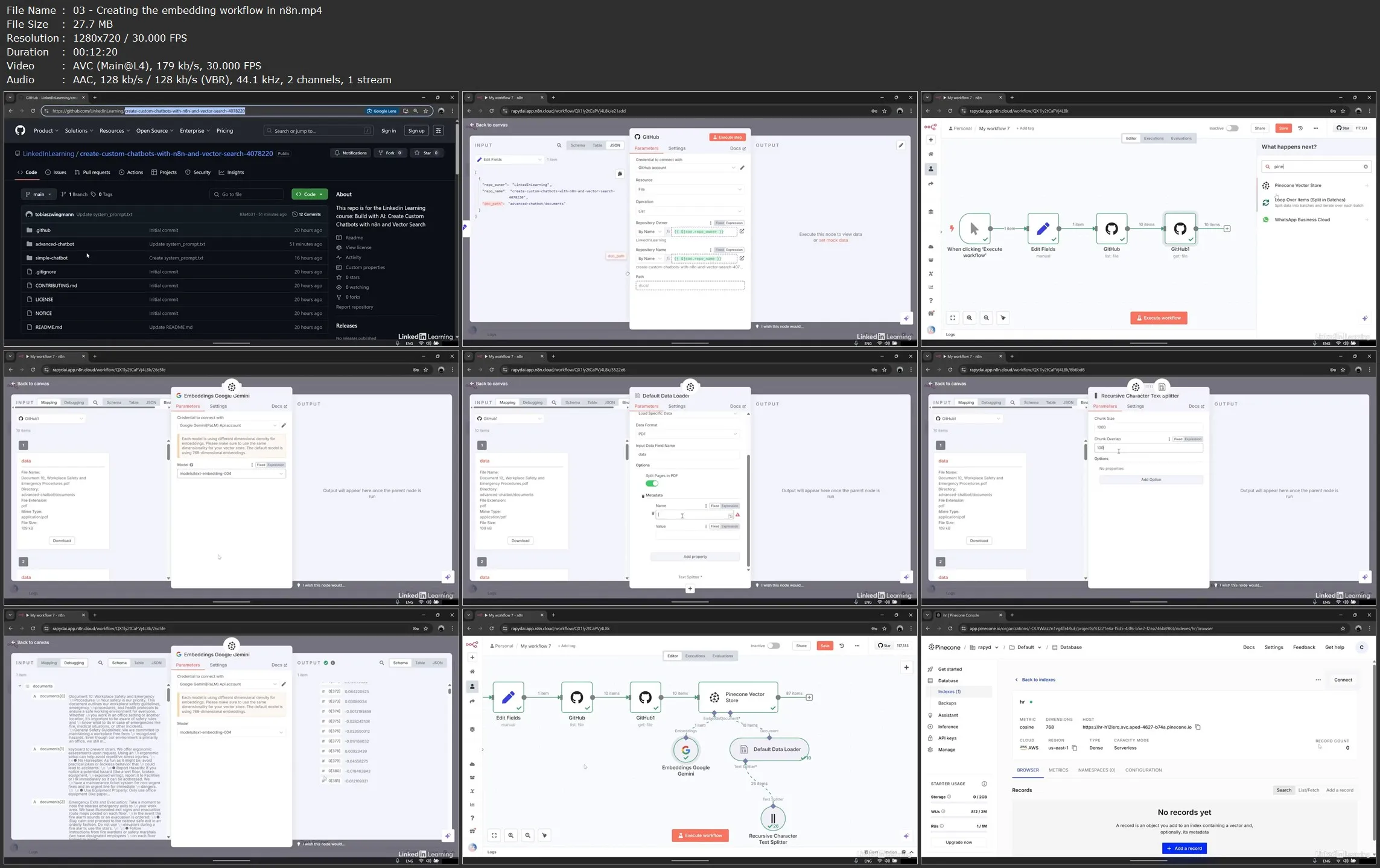Viewport: 1380px width, 868px height.
Task: Click the GitHub octocat logo on the repository page
Action: pos(20,130)
